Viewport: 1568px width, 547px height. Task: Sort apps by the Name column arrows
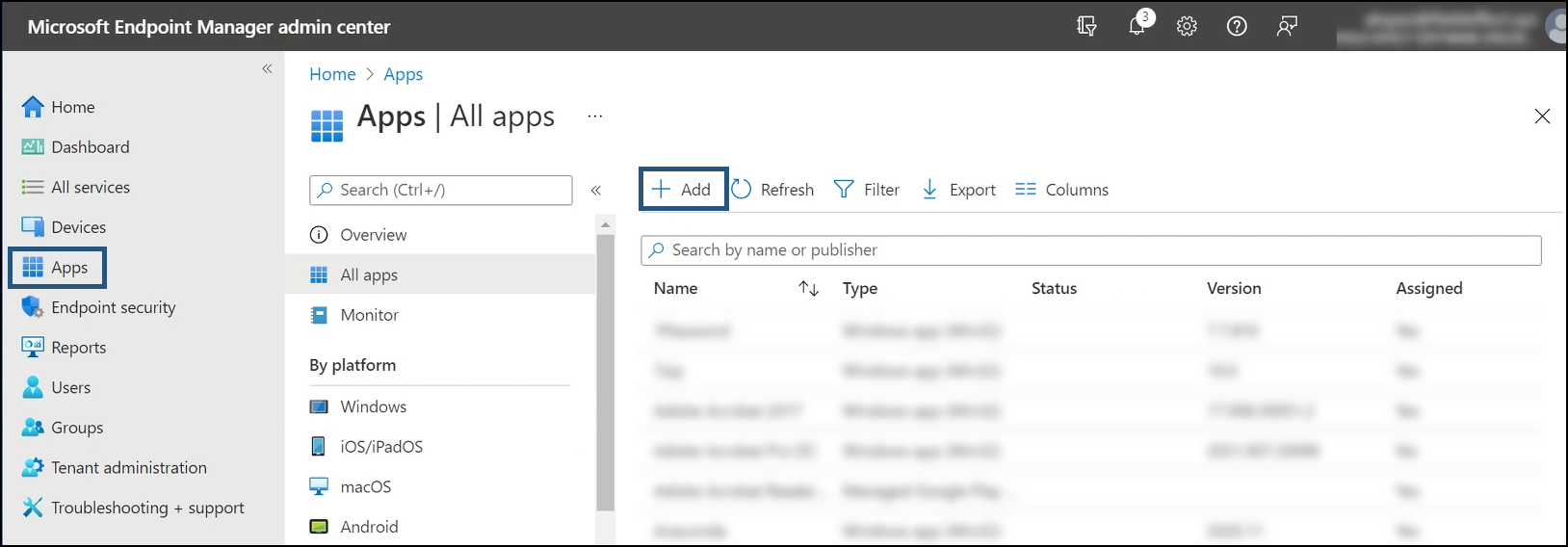tap(809, 289)
